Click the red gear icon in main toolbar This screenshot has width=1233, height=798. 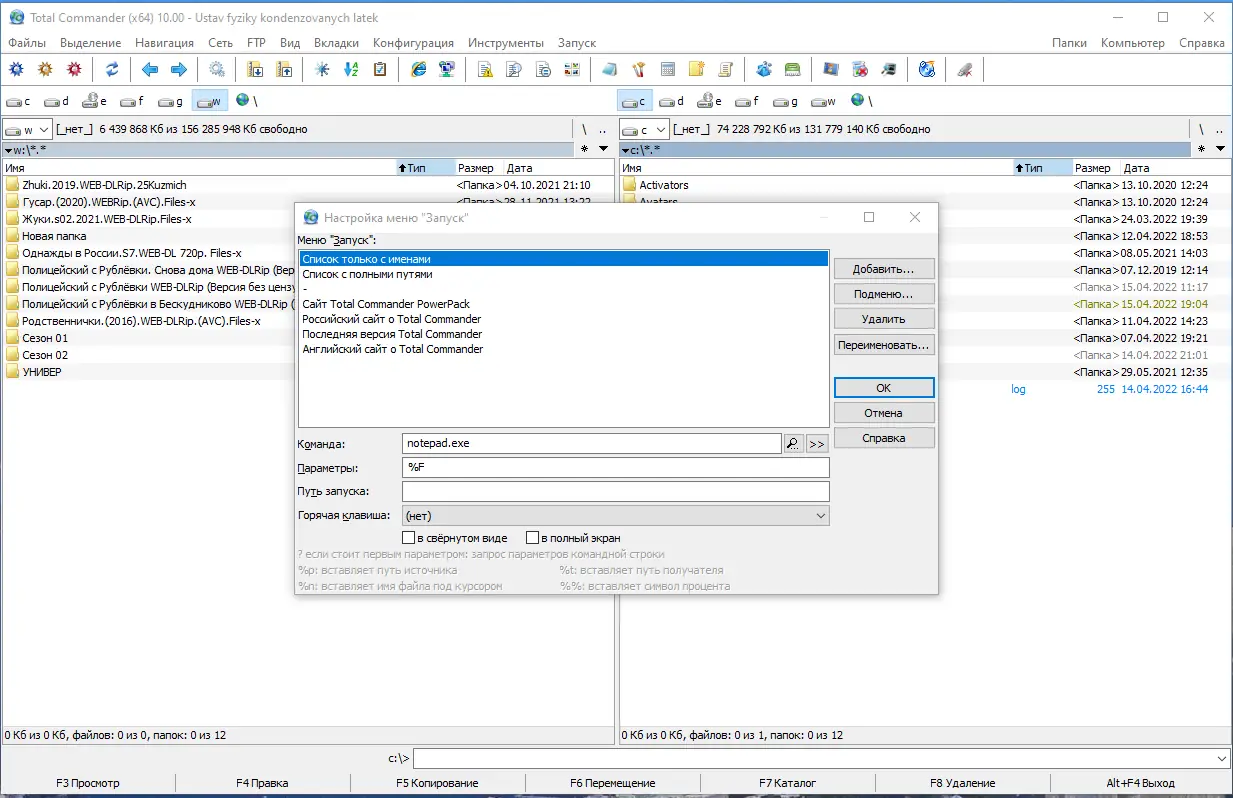point(74,69)
